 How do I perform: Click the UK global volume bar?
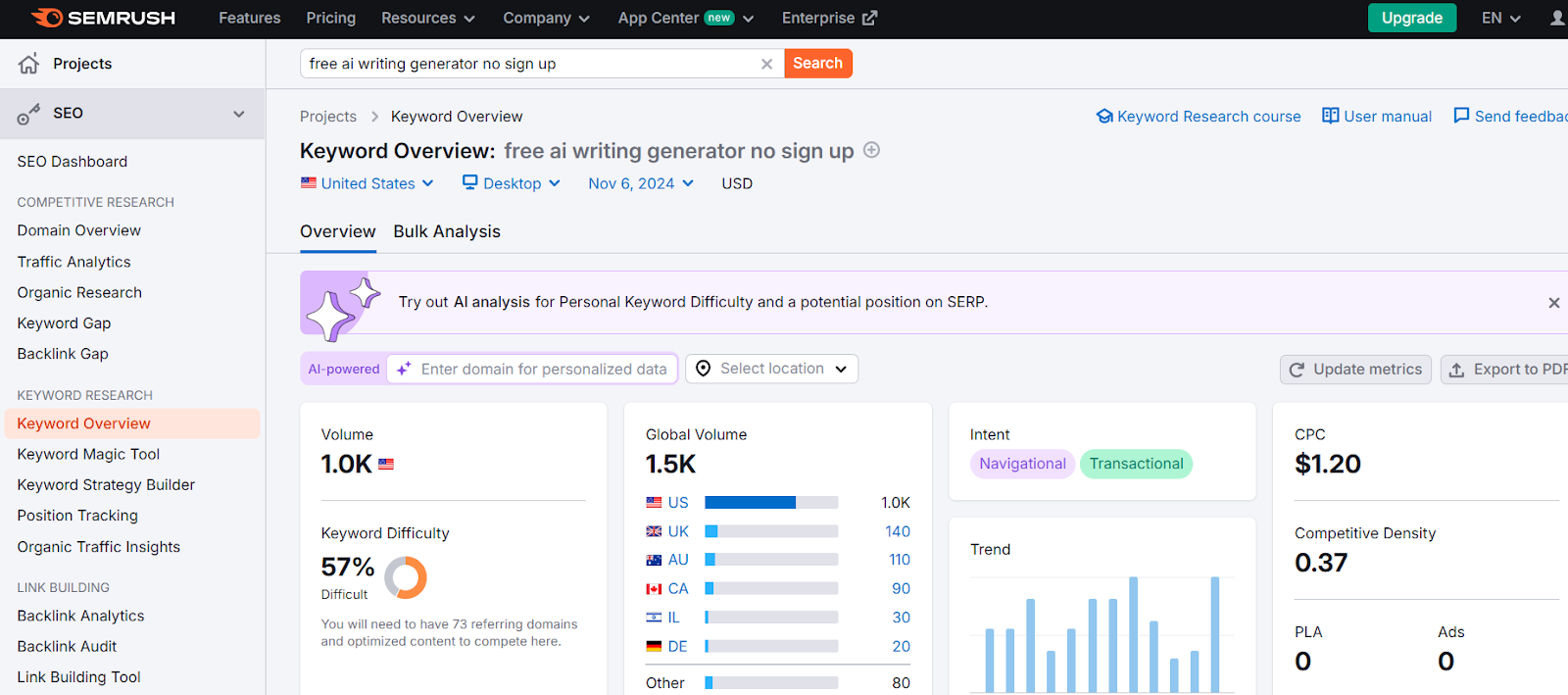coord(771,531)
